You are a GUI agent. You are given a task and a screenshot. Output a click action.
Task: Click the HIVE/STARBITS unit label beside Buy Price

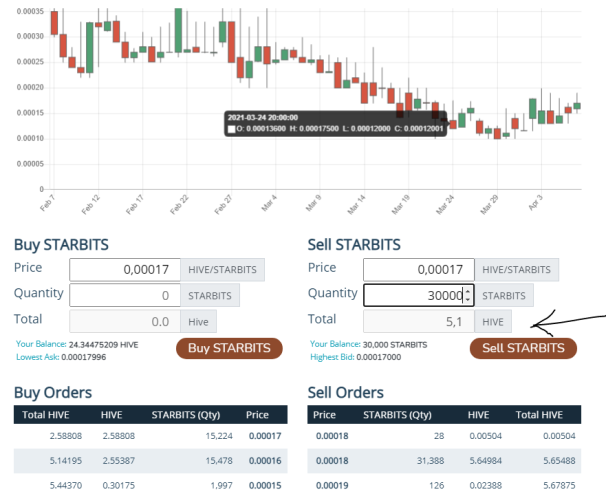222,269
